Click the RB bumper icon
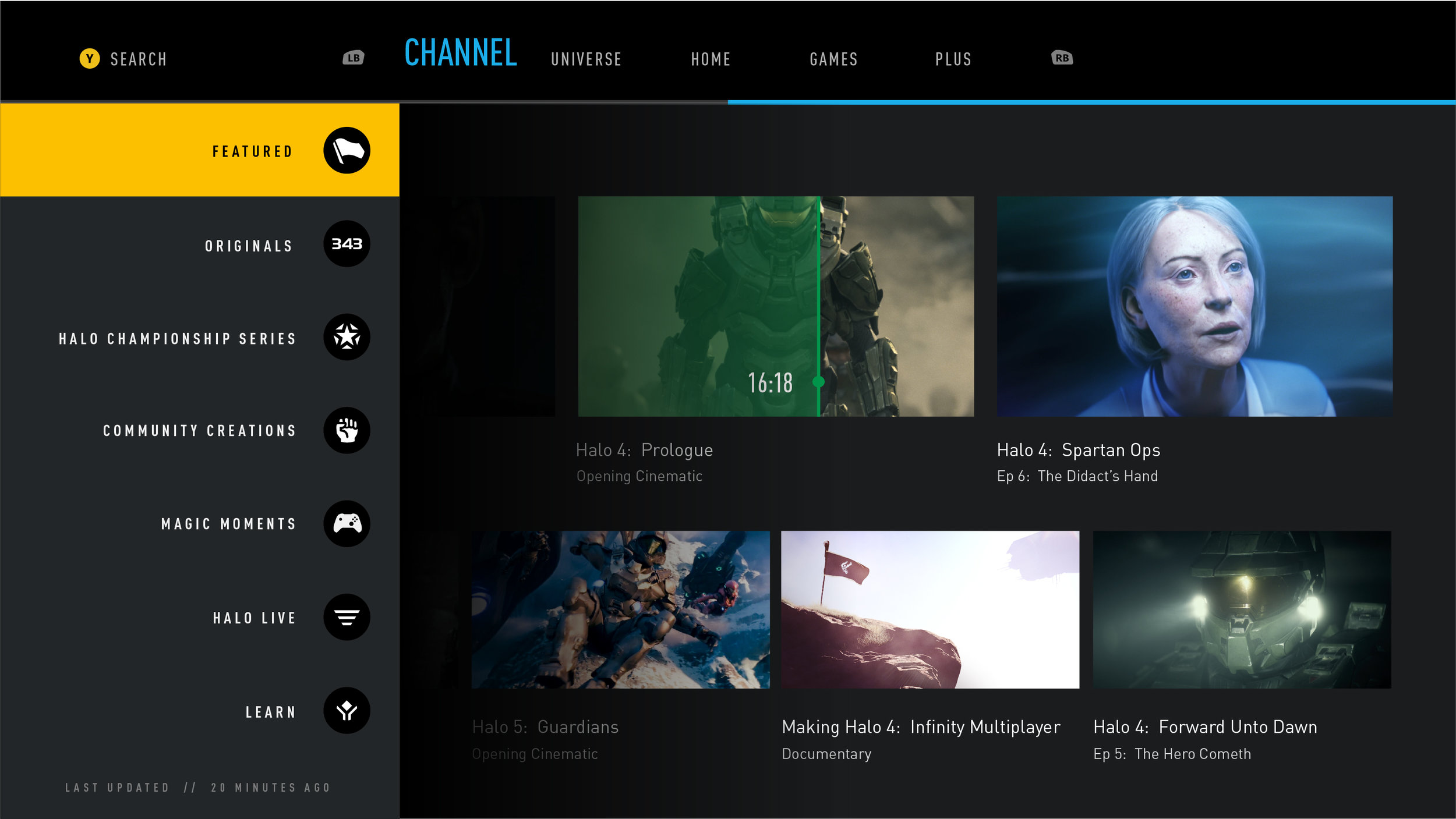1456x819 pixels. click(x=1062, y=58)
